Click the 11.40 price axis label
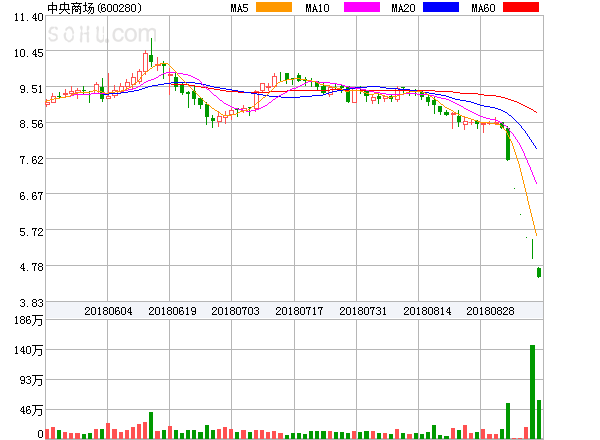Image resolution: width=600 pixels, height=440 pixels. tap(29, 18)
